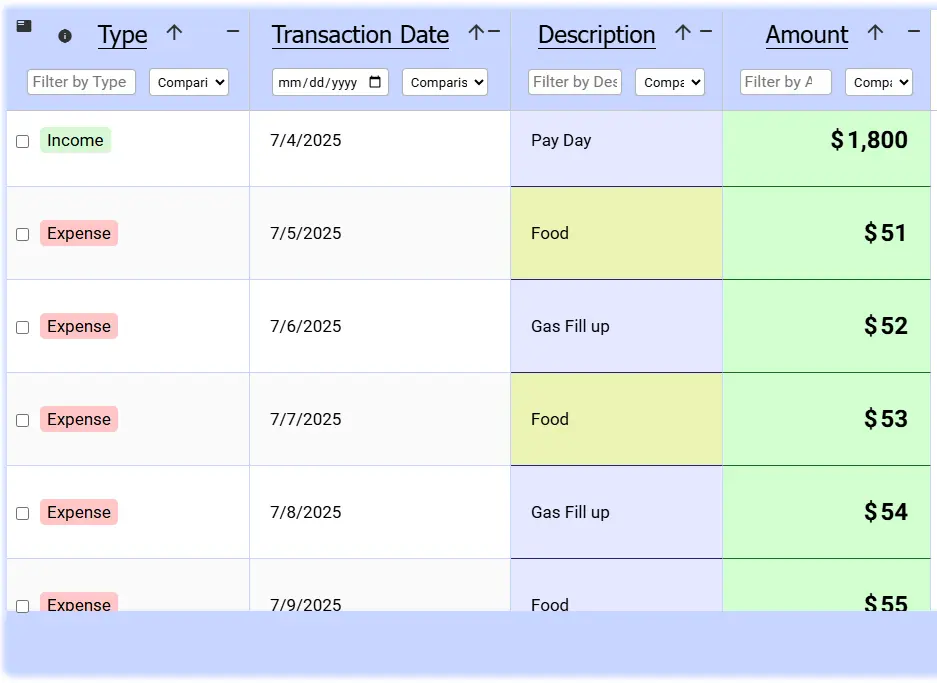Screen dimensions: 937x683
Task: Tick the checkbox on the 7/8/2025 Expense row
Action: click(22, 513)
